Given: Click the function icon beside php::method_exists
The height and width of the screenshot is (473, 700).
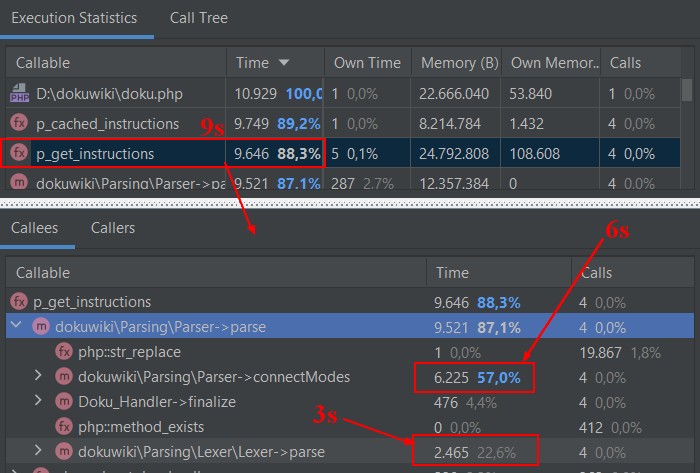Looking at the screenshot, I should 65,426.
